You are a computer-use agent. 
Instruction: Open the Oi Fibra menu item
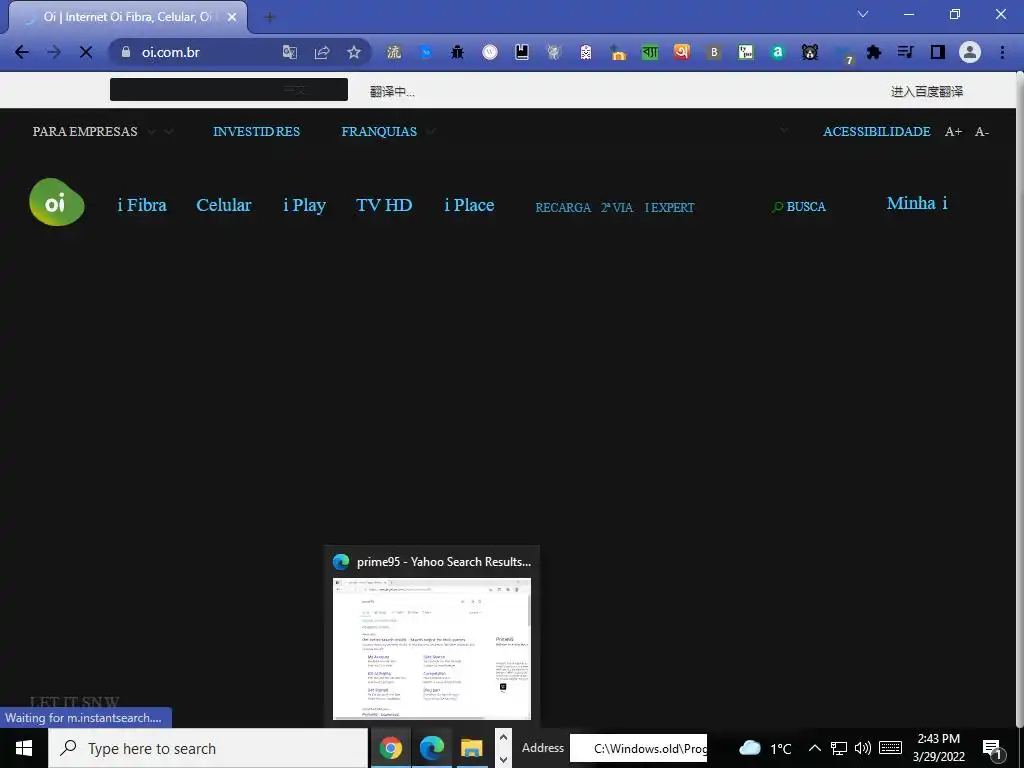point(142,204)
